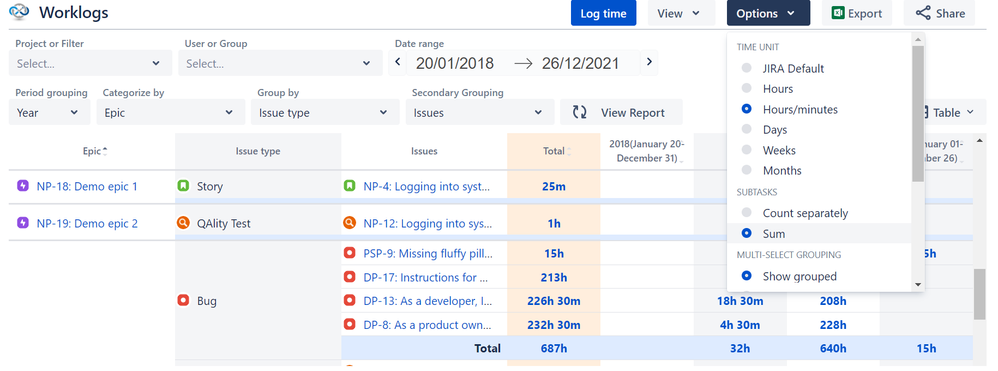Viewport: 998px width, 371px height.
Task: Click the orange QAlity Test magnifier icon
Action: (183, 223)
